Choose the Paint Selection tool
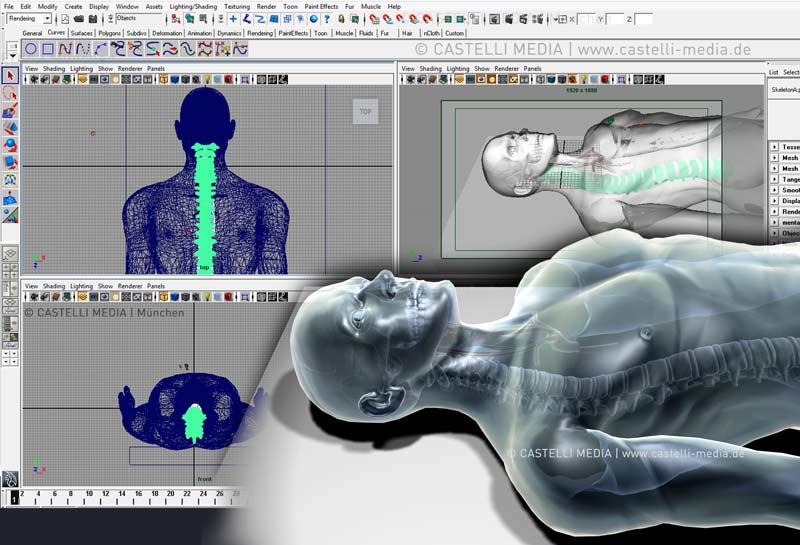 click(10, 110)
